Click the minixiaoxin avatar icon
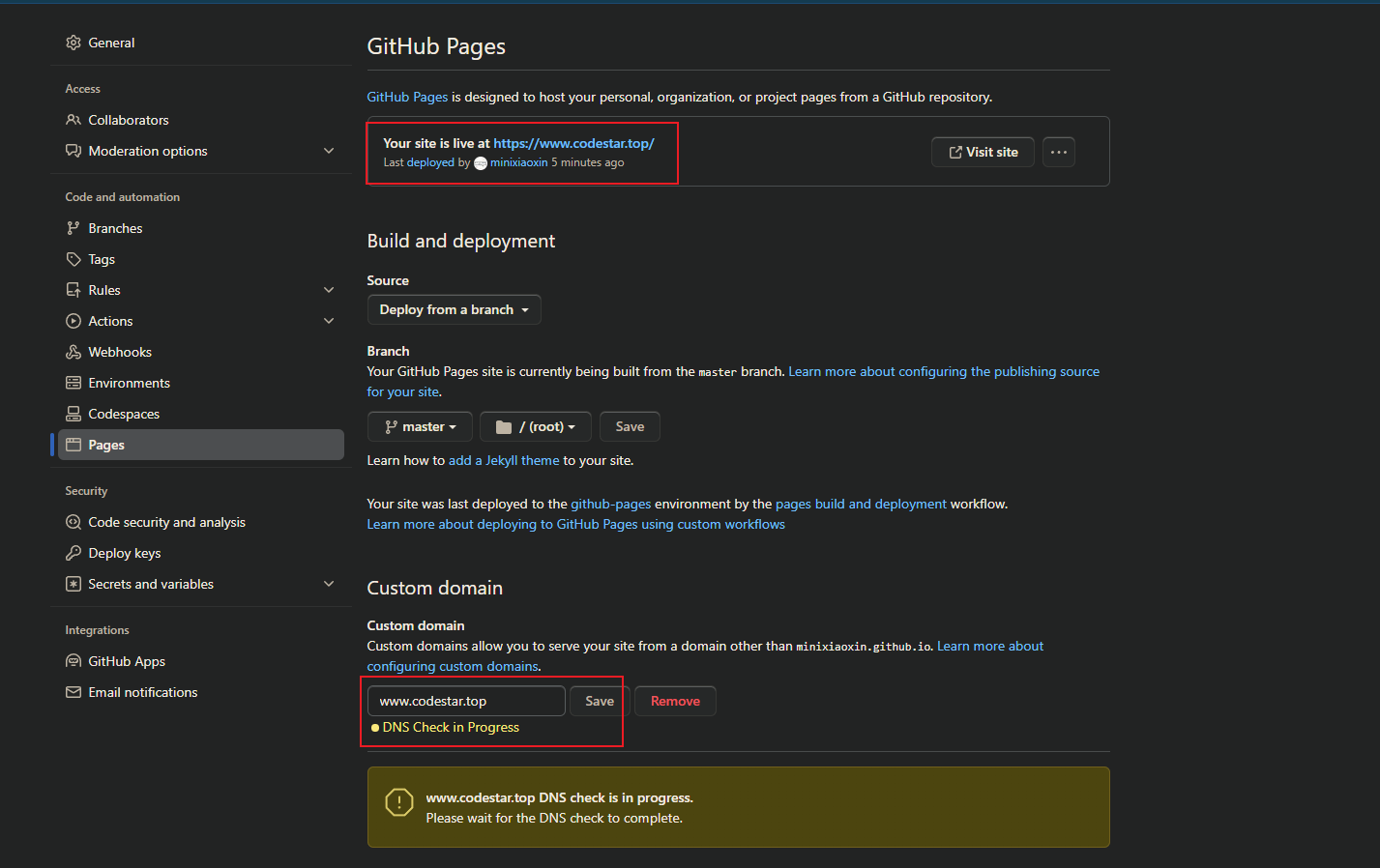1380x868 pixels. 481,163
